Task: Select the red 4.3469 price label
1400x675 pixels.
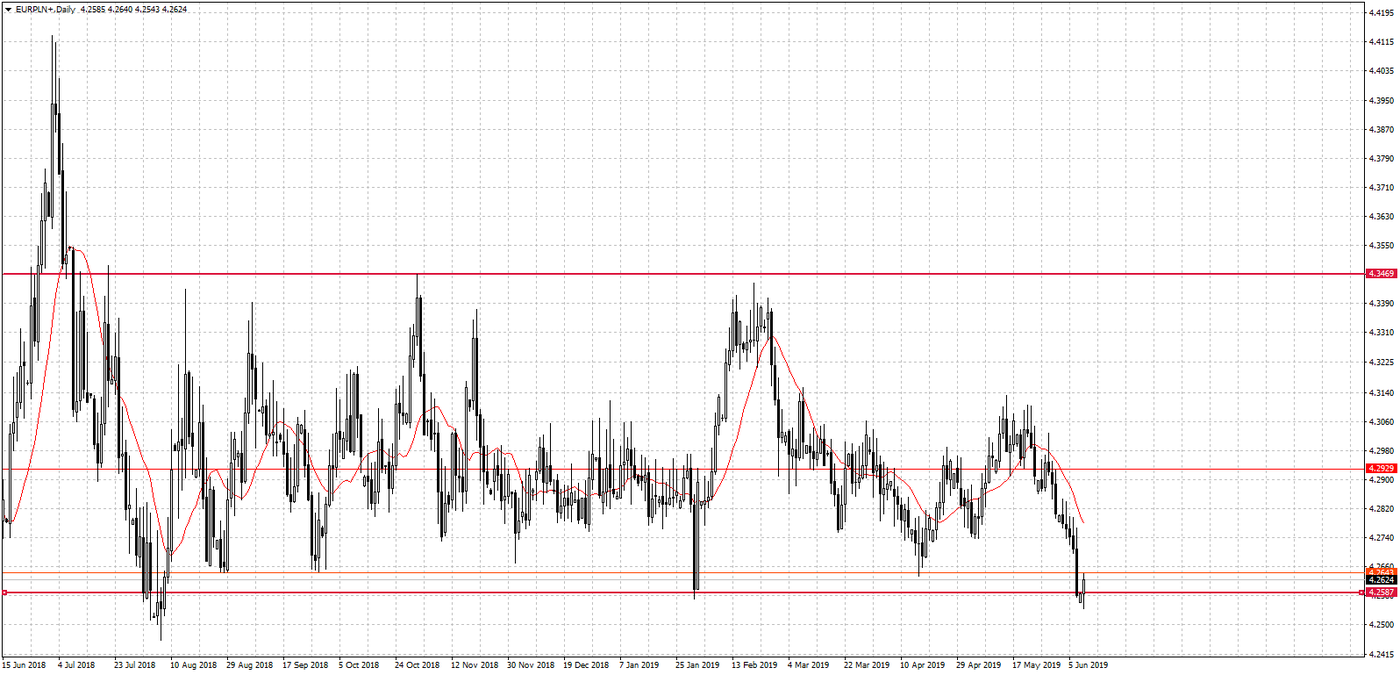Action: pyautogui.click(x=1380, y=273)
